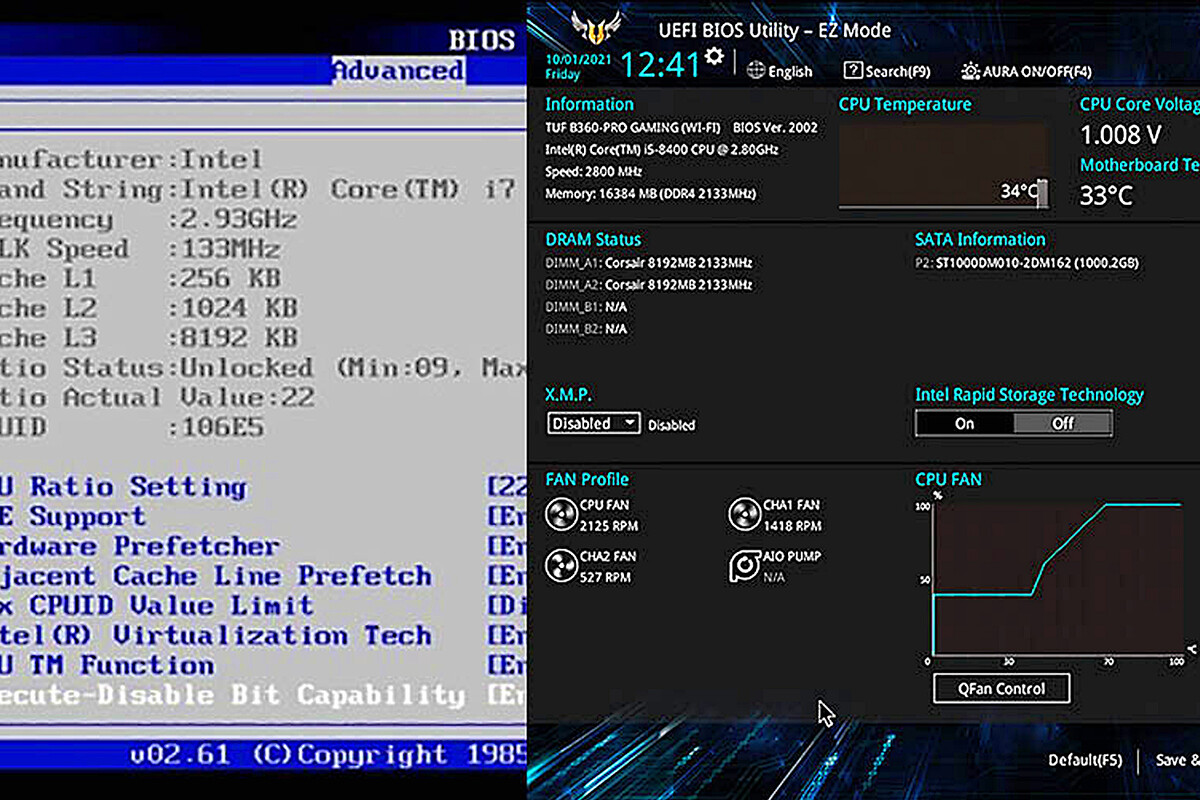Click the AIO PUMP icon
Image resolution: width=1200 pixels, height=800 pixels.
pyautogui.click(x=743, y=566)
